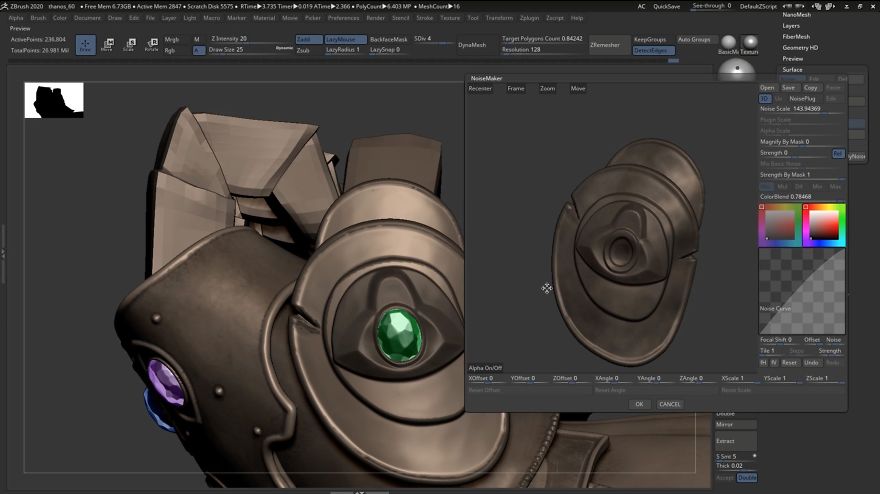Expand the NanoMesh subpalette

click(x=796, y=15)
